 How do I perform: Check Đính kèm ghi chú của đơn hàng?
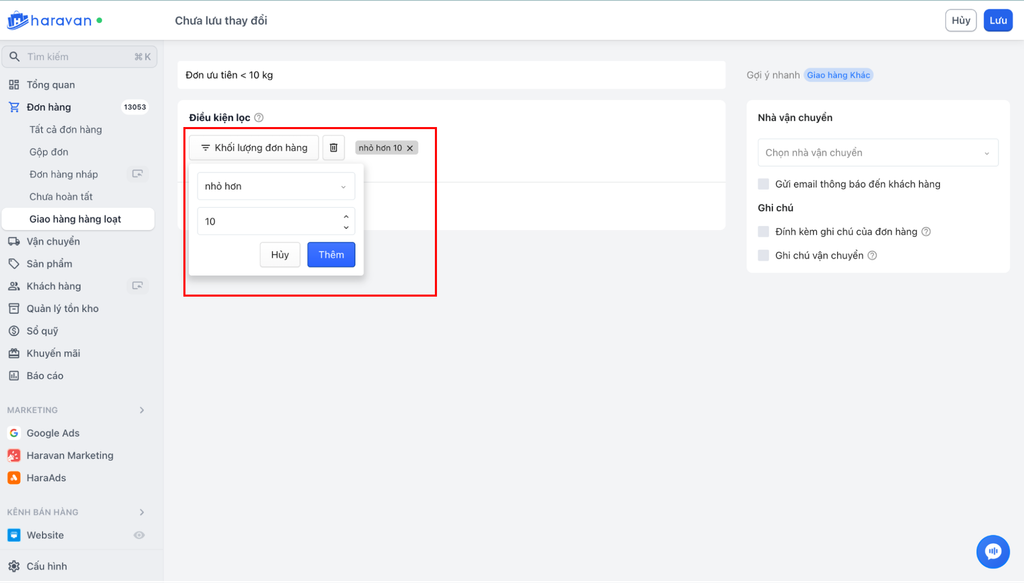click(764, 232)
